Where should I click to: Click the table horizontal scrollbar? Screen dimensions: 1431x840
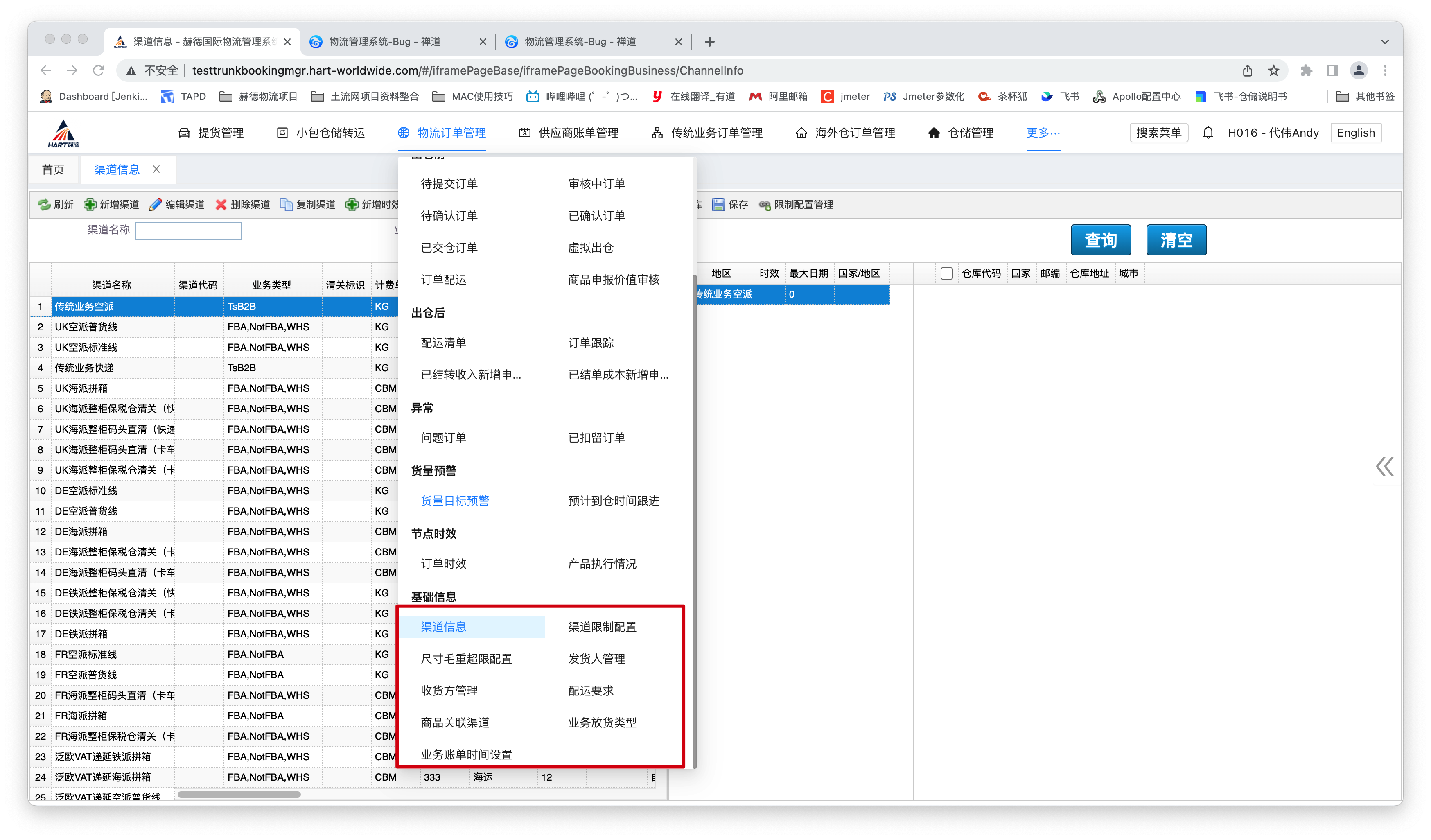pos(239,795)
